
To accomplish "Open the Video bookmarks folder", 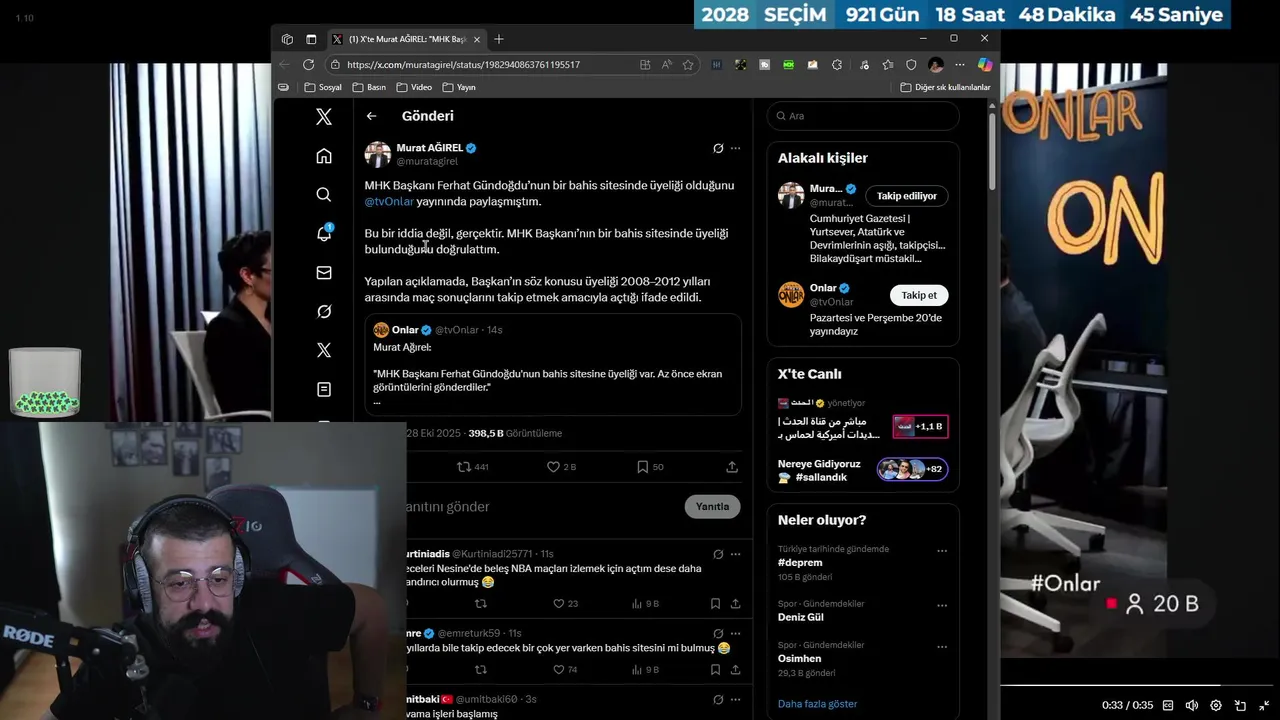I will pos(414,88).
